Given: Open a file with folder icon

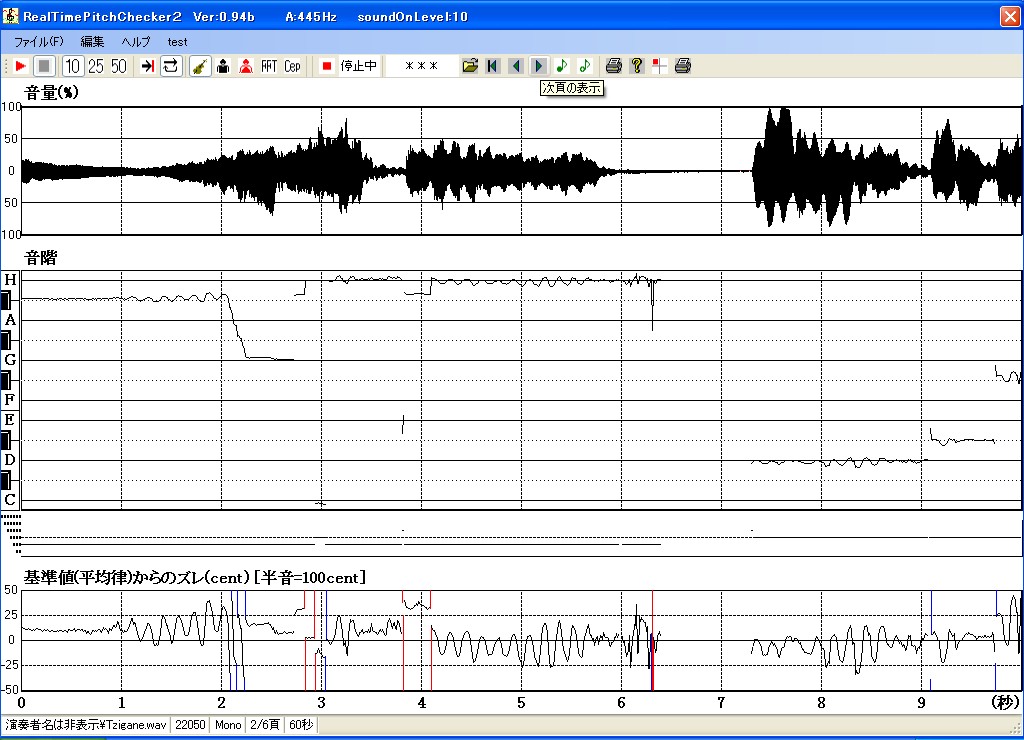Looking at the screenshot, I should click(x=470, y=66).
